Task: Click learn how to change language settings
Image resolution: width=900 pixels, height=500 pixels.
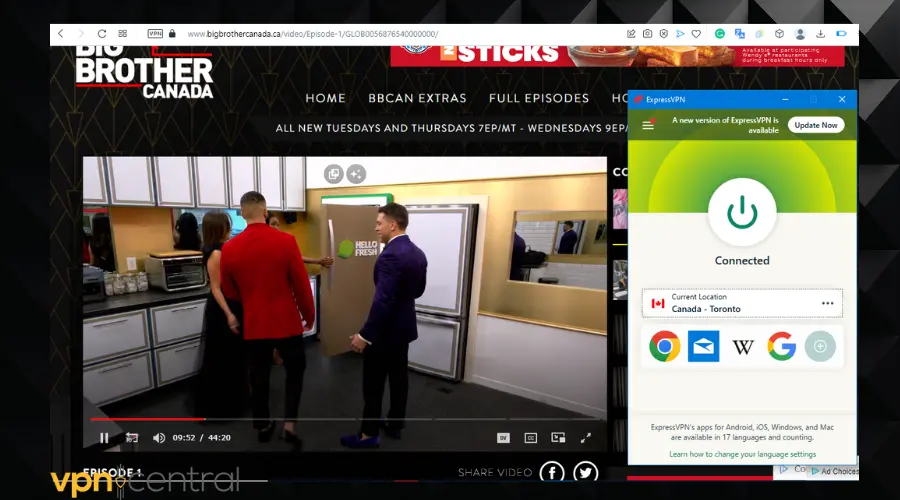Action: tap(742, 454)
